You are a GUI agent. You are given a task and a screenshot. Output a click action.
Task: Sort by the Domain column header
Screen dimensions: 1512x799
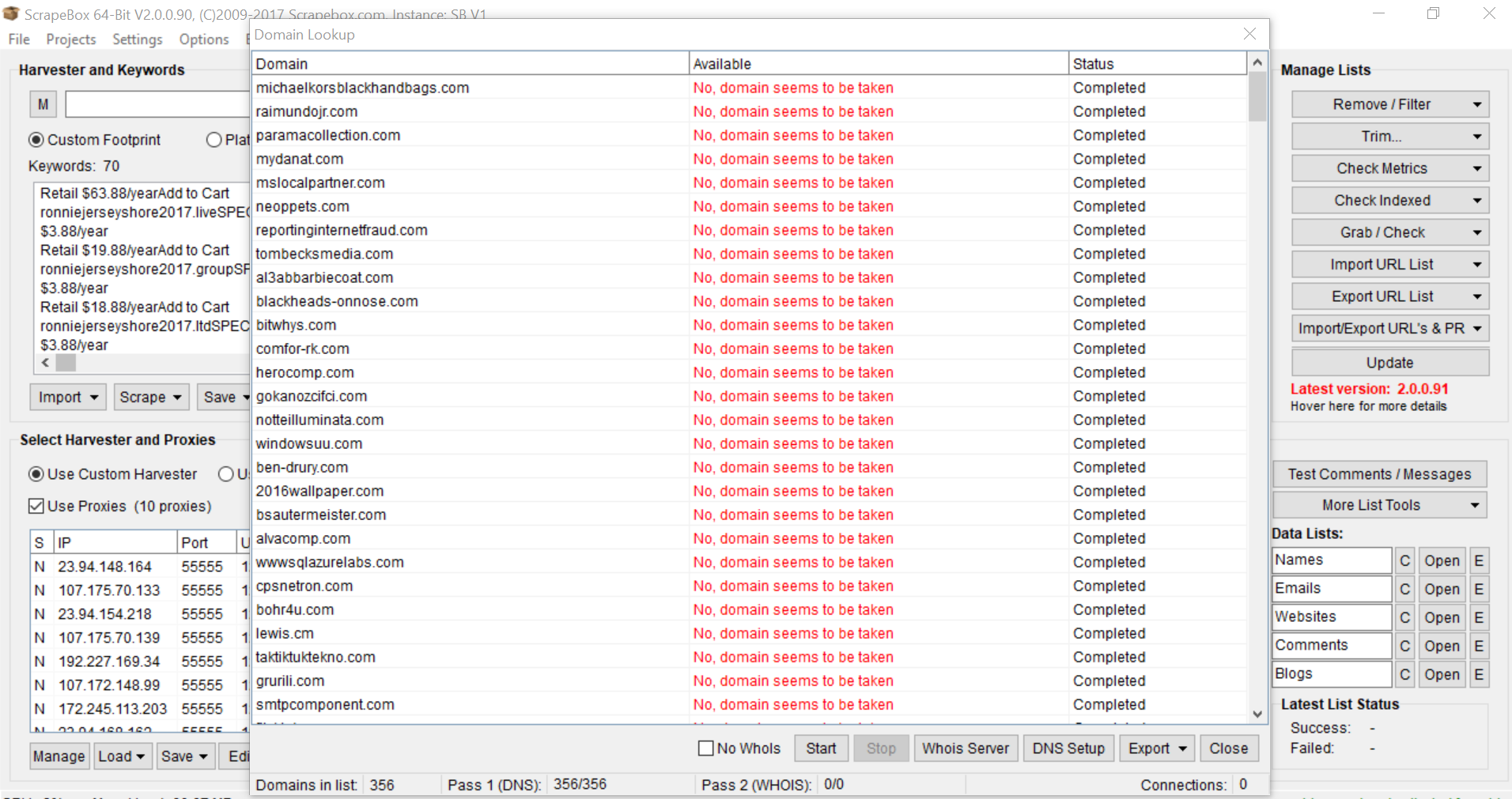[471, 64]
